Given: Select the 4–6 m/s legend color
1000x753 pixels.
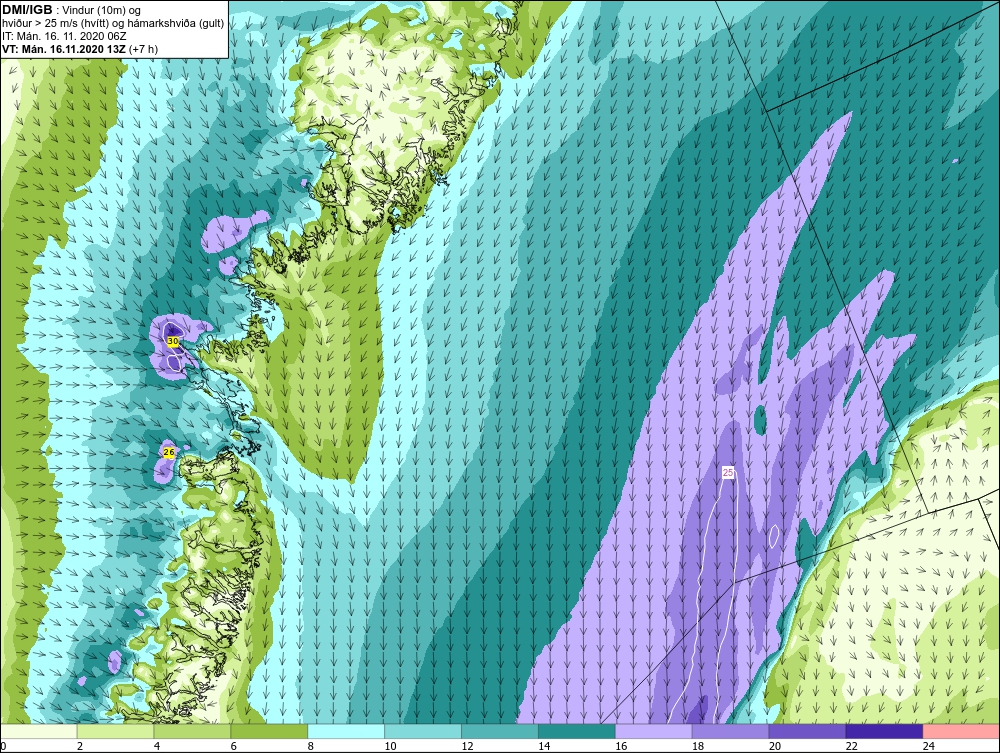Looking at the screenshot, I should click(x=192, y=731).
